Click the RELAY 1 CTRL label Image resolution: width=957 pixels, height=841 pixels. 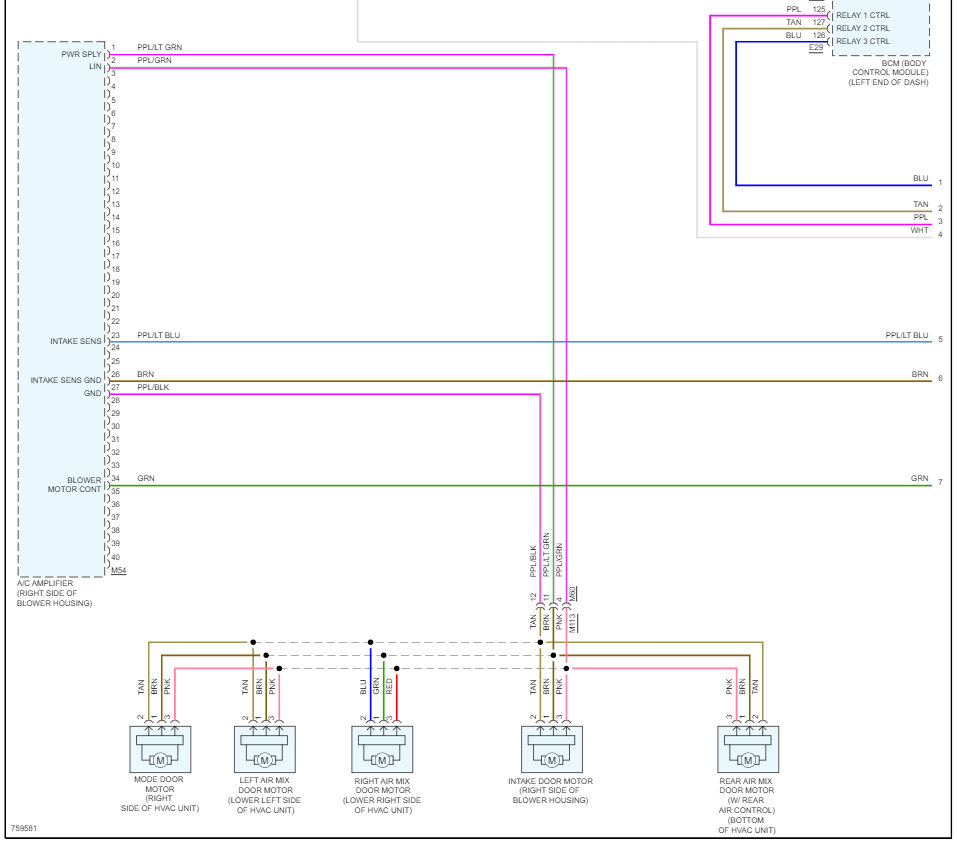point(862,15)
